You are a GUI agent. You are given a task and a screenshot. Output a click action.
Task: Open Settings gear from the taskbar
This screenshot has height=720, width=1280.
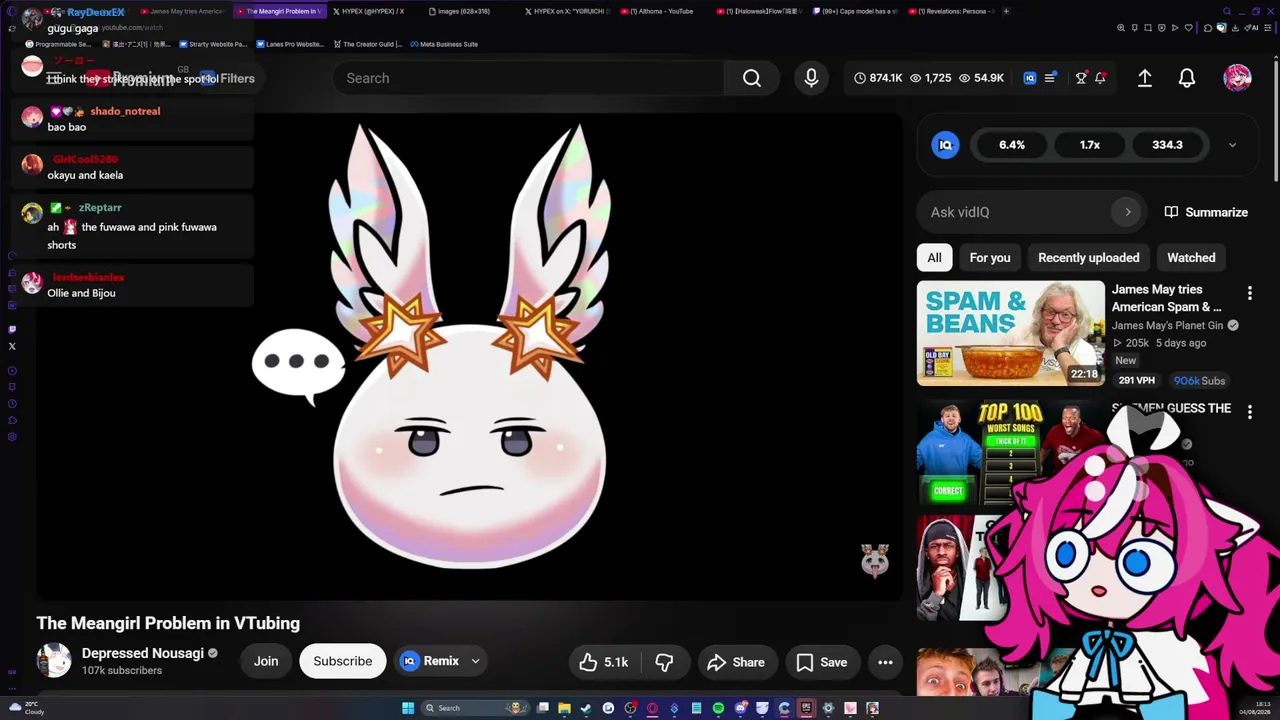point(828,708)
